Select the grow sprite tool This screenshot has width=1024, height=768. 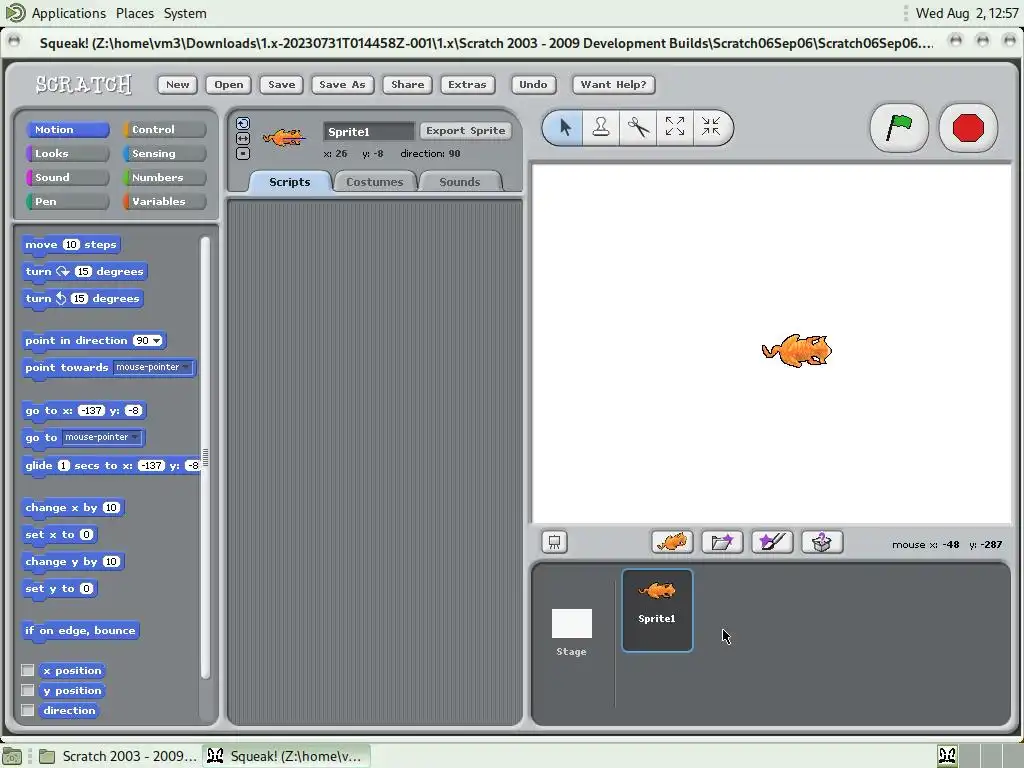coord(675,127)
